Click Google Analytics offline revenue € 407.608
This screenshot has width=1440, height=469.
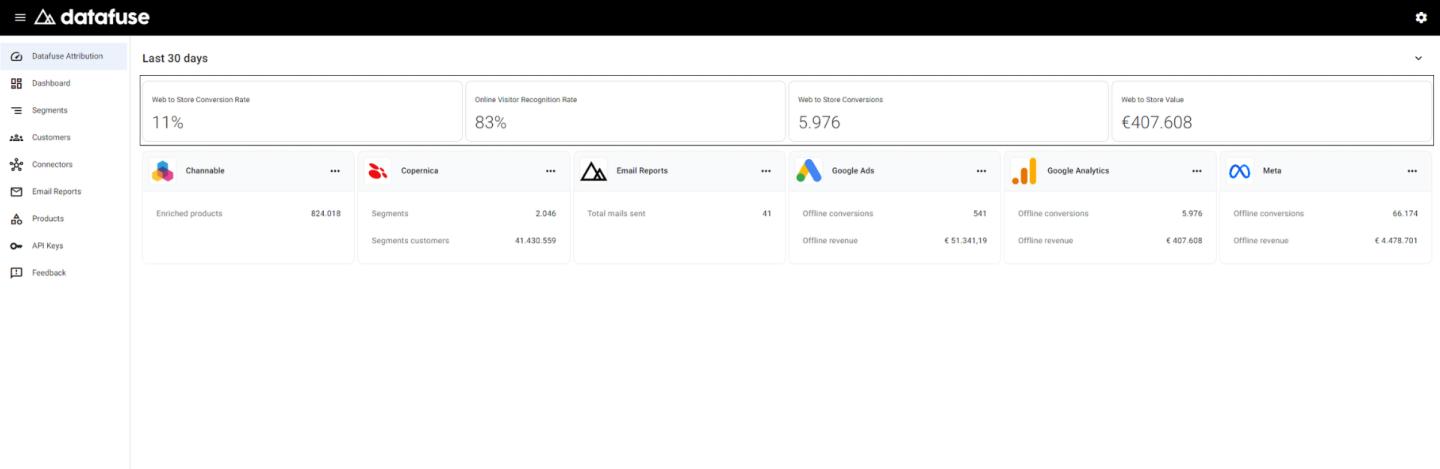pyautogui.click(x=1184, y=240)
